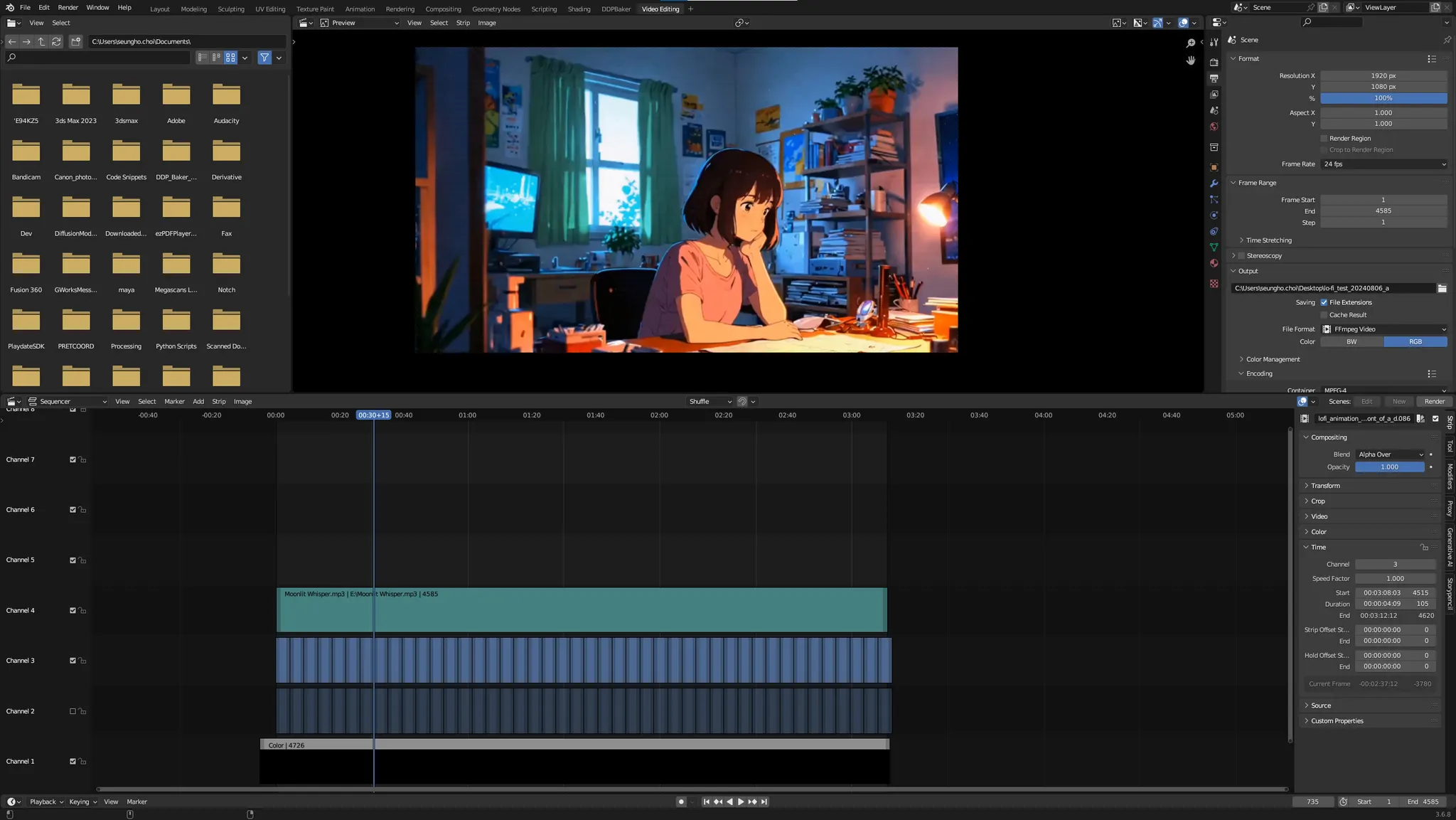
Task: Adjust the strip Opacity slider
Action: coord(1389,467)
